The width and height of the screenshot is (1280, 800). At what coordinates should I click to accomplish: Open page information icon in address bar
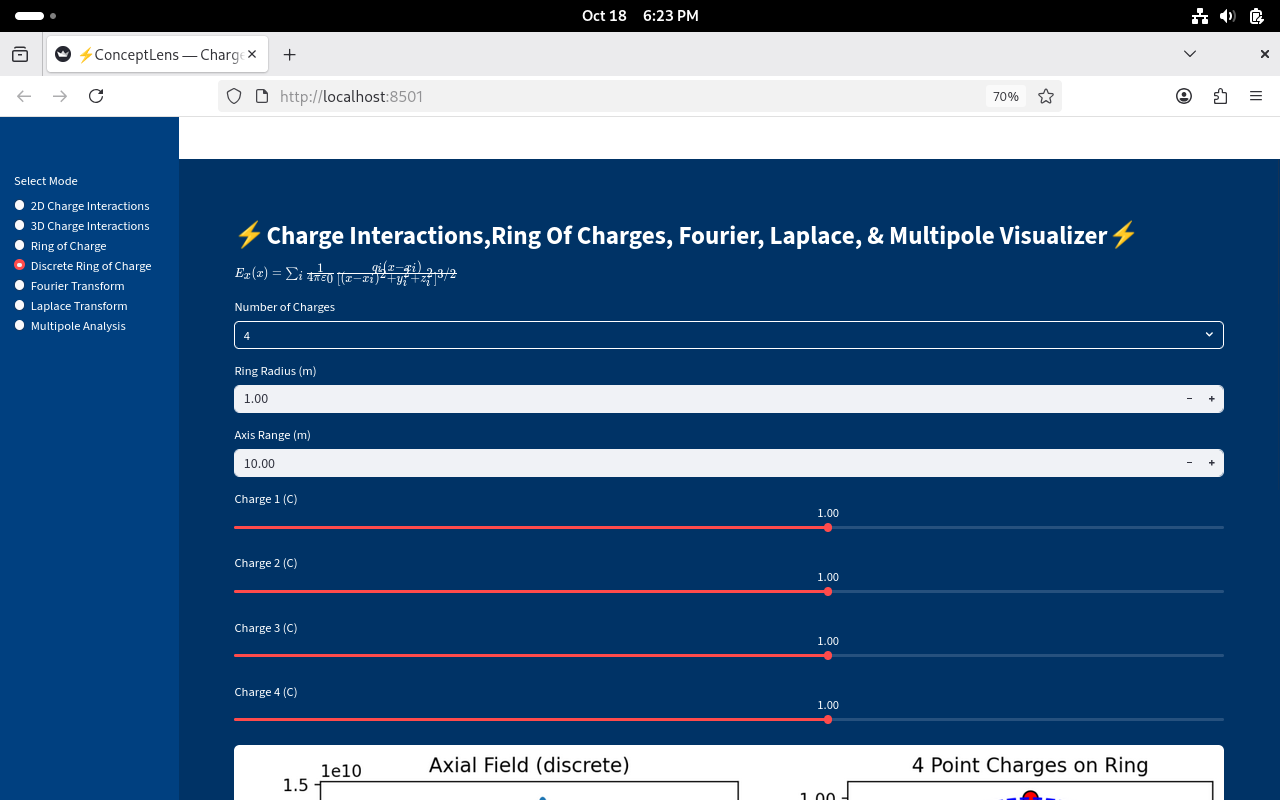[262, 96]
